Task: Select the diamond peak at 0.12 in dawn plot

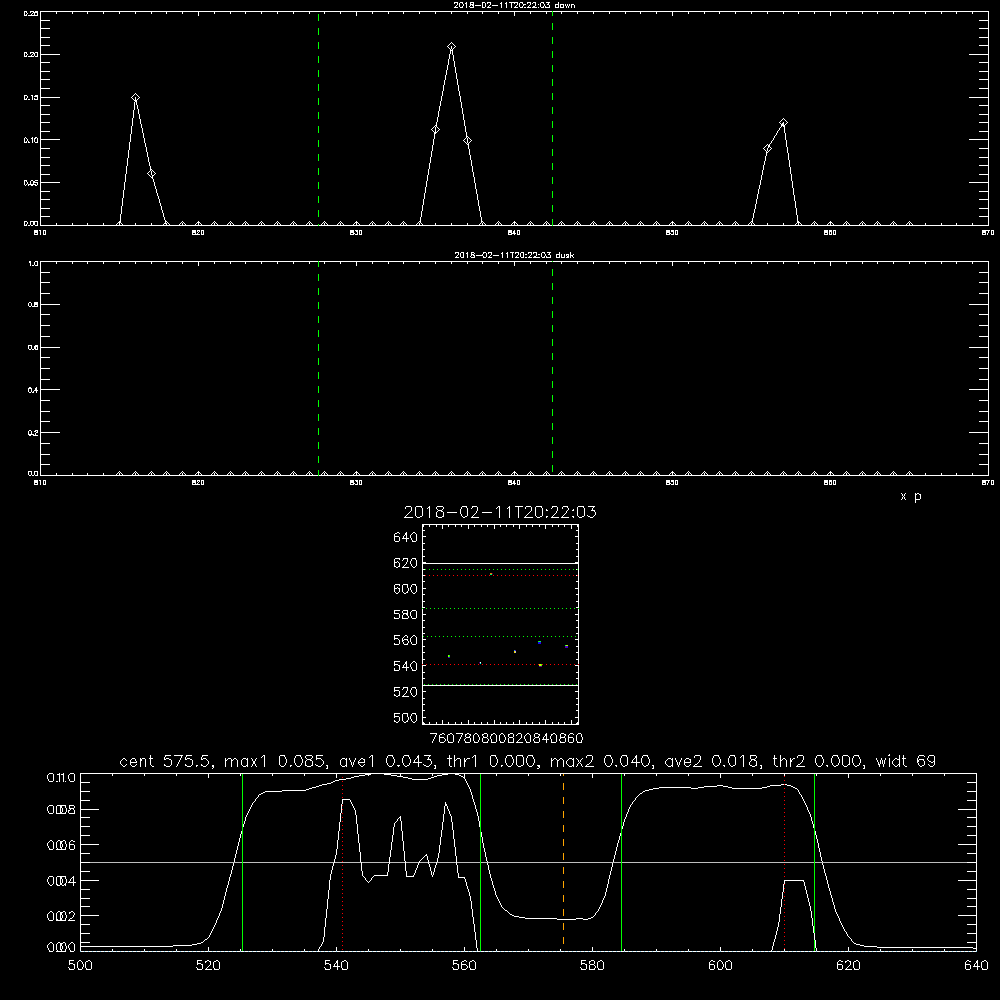Action: [783, 122]
